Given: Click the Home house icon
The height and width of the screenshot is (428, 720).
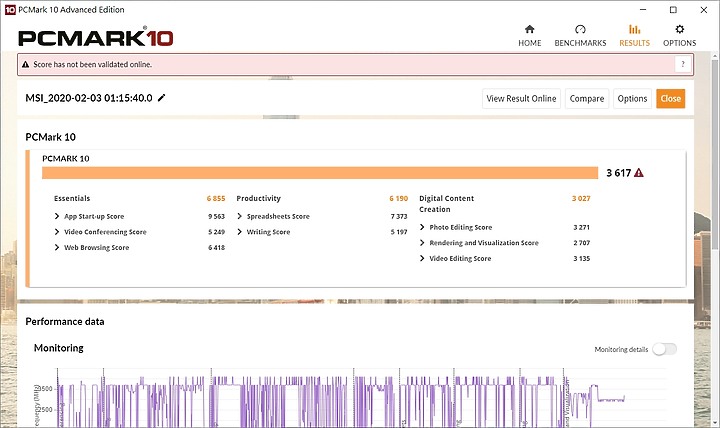Looking at the screenshot, I should 529,29.
